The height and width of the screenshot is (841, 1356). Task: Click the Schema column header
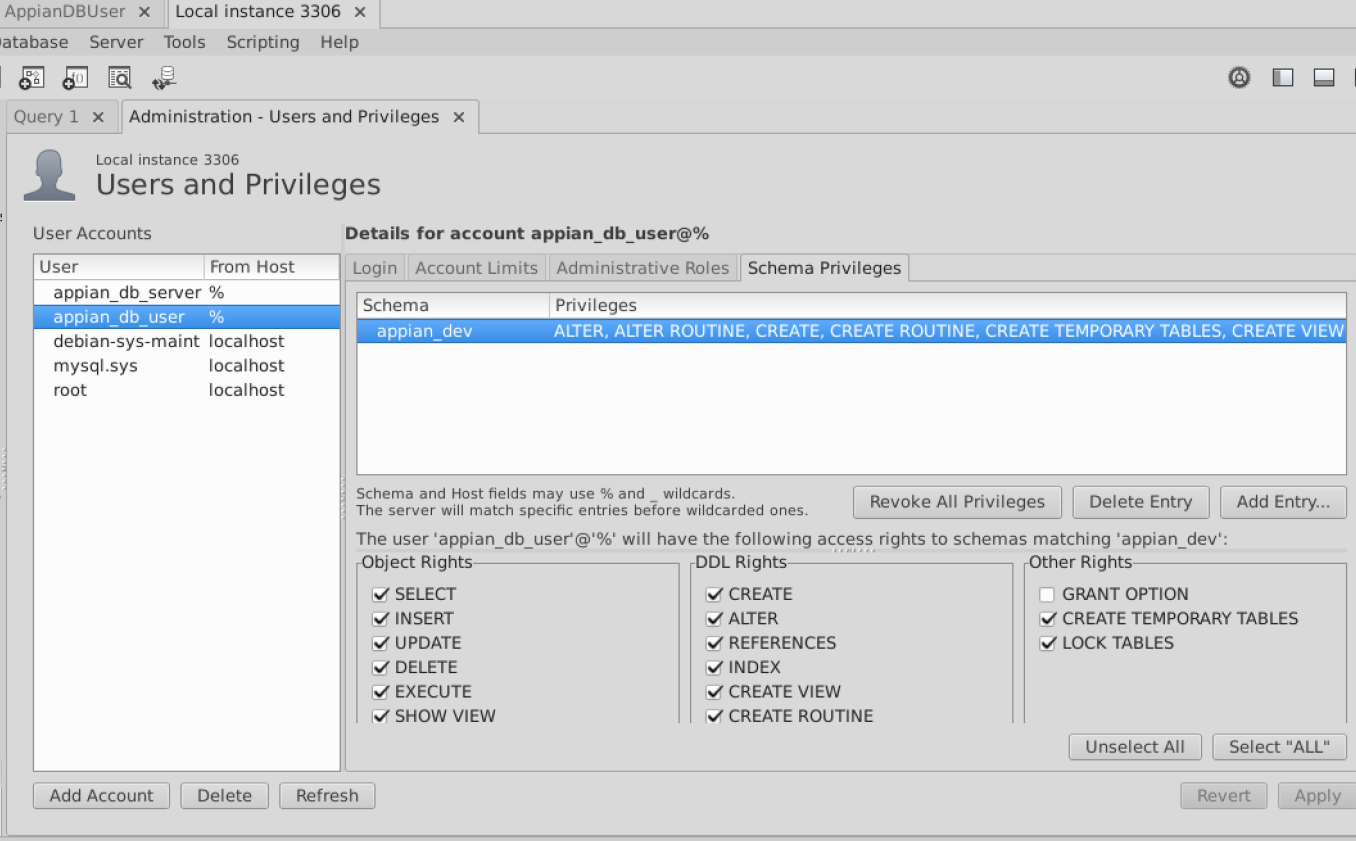[453, 306]
